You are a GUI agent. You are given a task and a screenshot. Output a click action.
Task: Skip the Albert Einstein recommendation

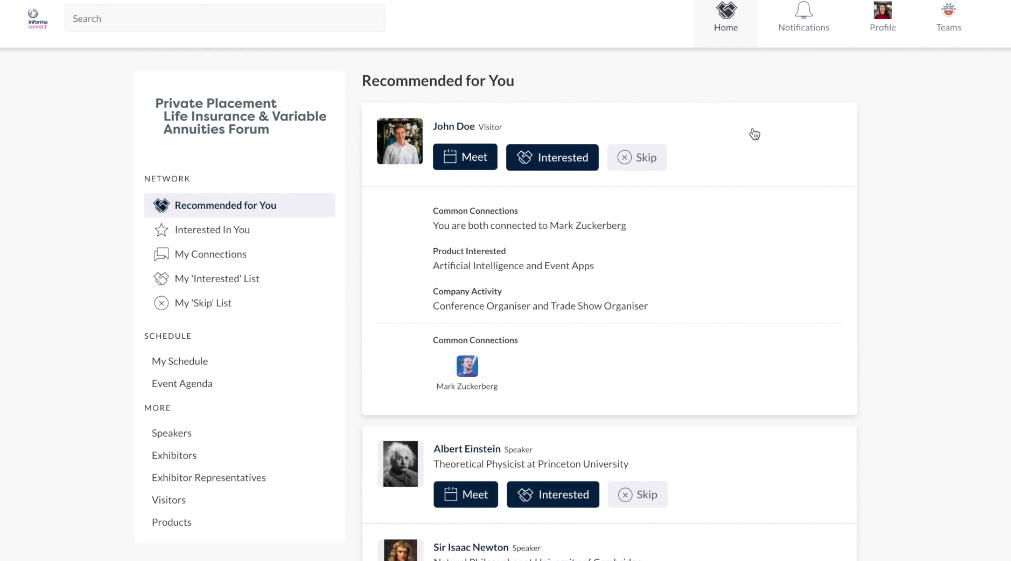point(638,494)
